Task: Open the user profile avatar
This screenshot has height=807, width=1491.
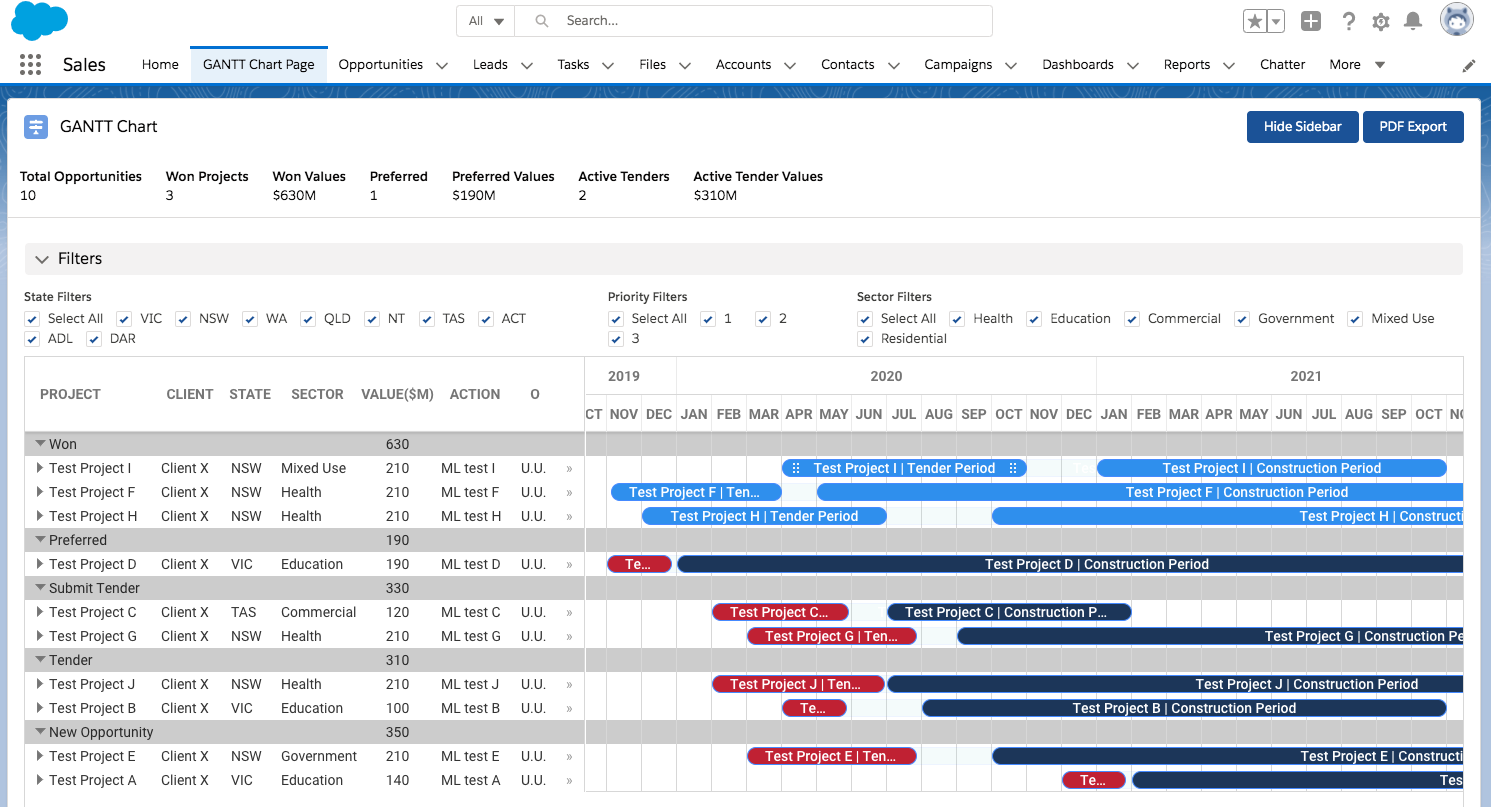Action: coord(1457,20)
